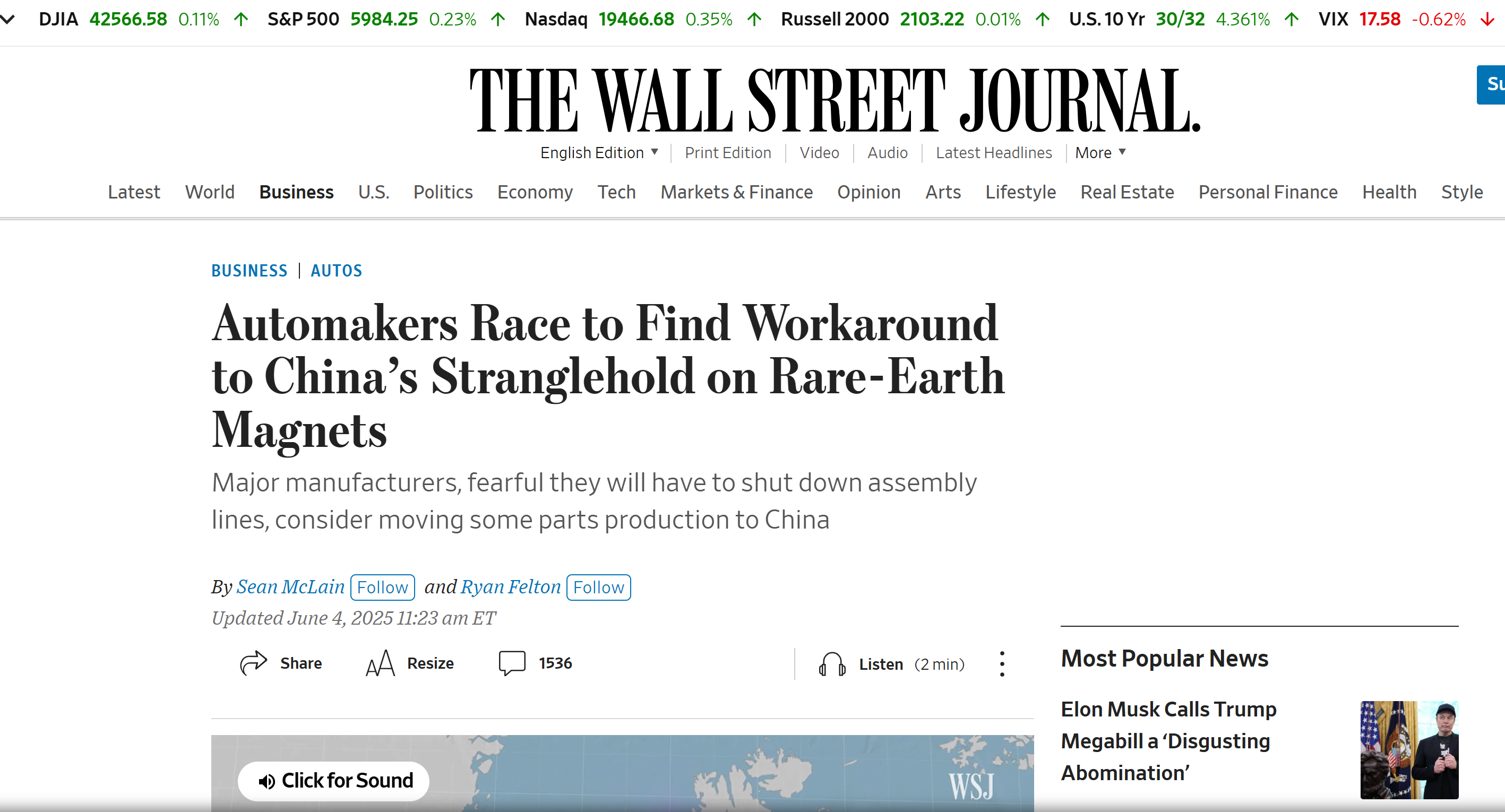Click the Russell 2000 ticker entry
The height and width of the screenshot is (812, 1505).
point(916,19)
